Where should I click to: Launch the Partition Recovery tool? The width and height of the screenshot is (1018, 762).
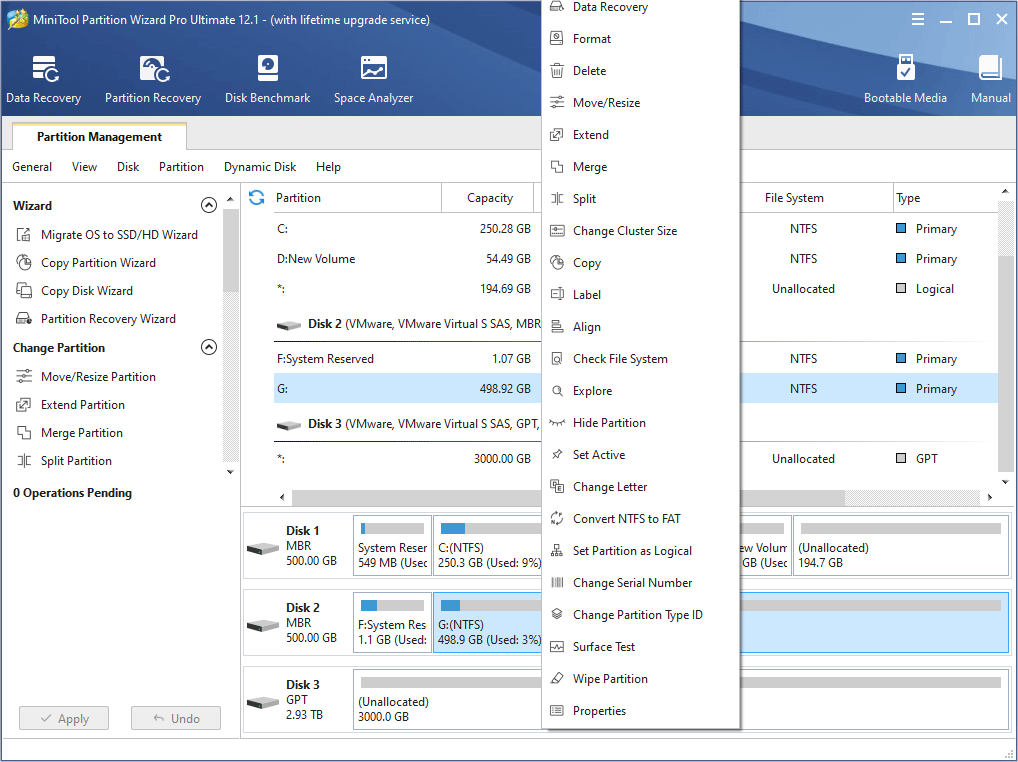[x=153, y=79]
